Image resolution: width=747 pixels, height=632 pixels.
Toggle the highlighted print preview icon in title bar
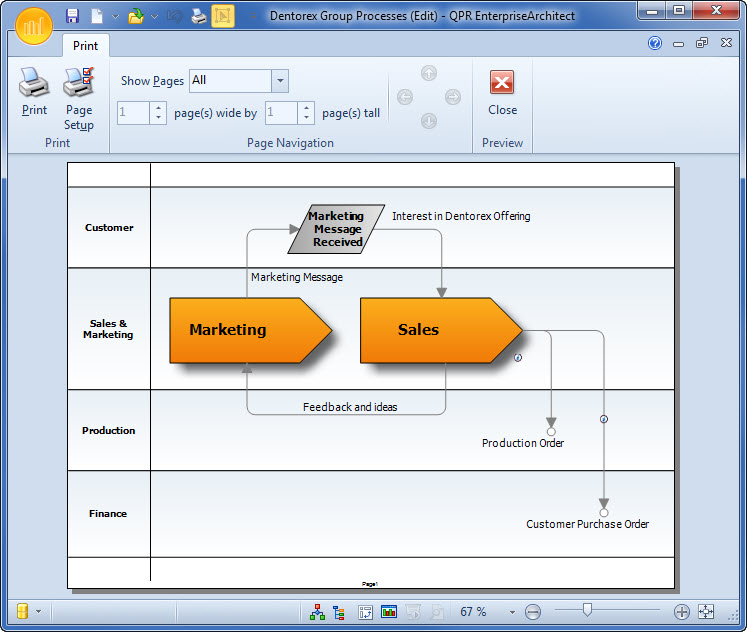[x=223, y=16]
